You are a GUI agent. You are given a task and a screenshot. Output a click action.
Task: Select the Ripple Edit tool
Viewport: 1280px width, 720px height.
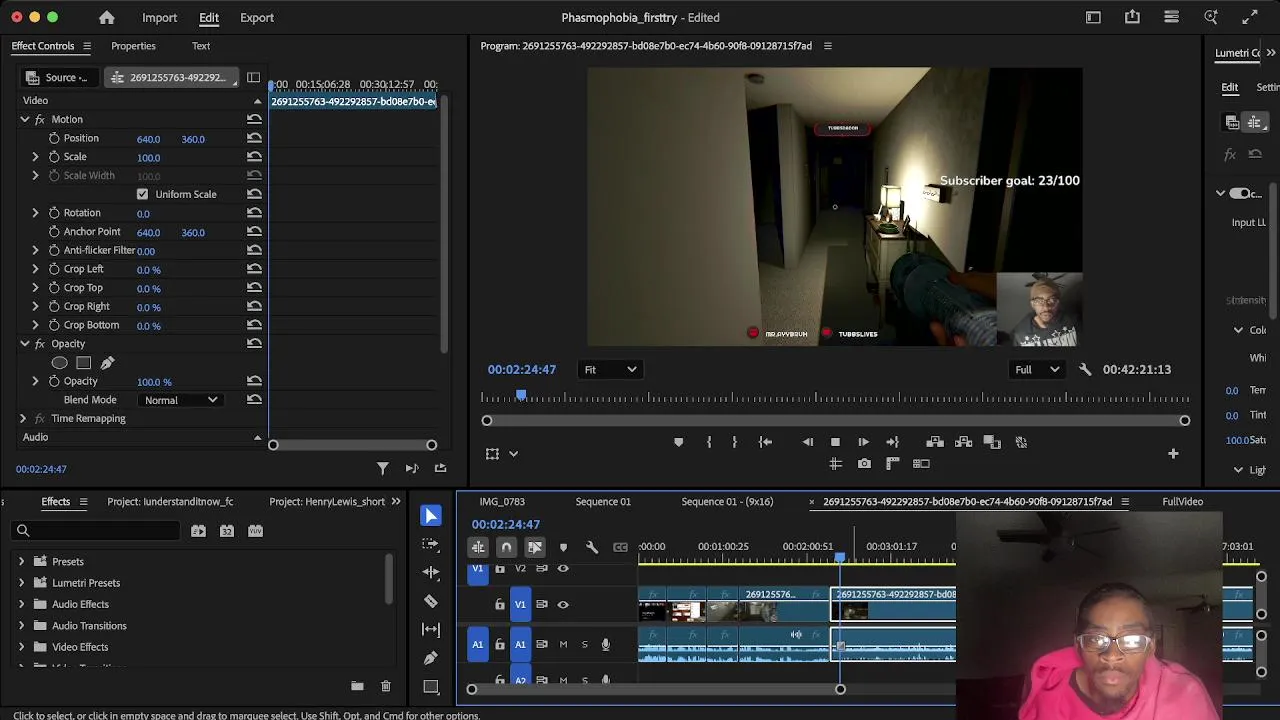coord(431,572)
